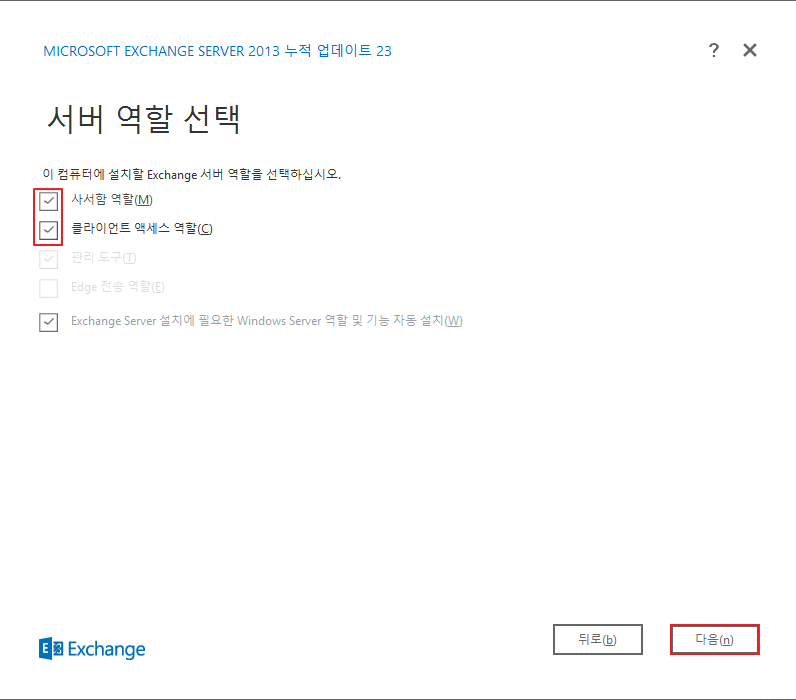Click the Microsoft Exchange Server 2013 title text
This screenshot has height=700, width=796.
217,51
